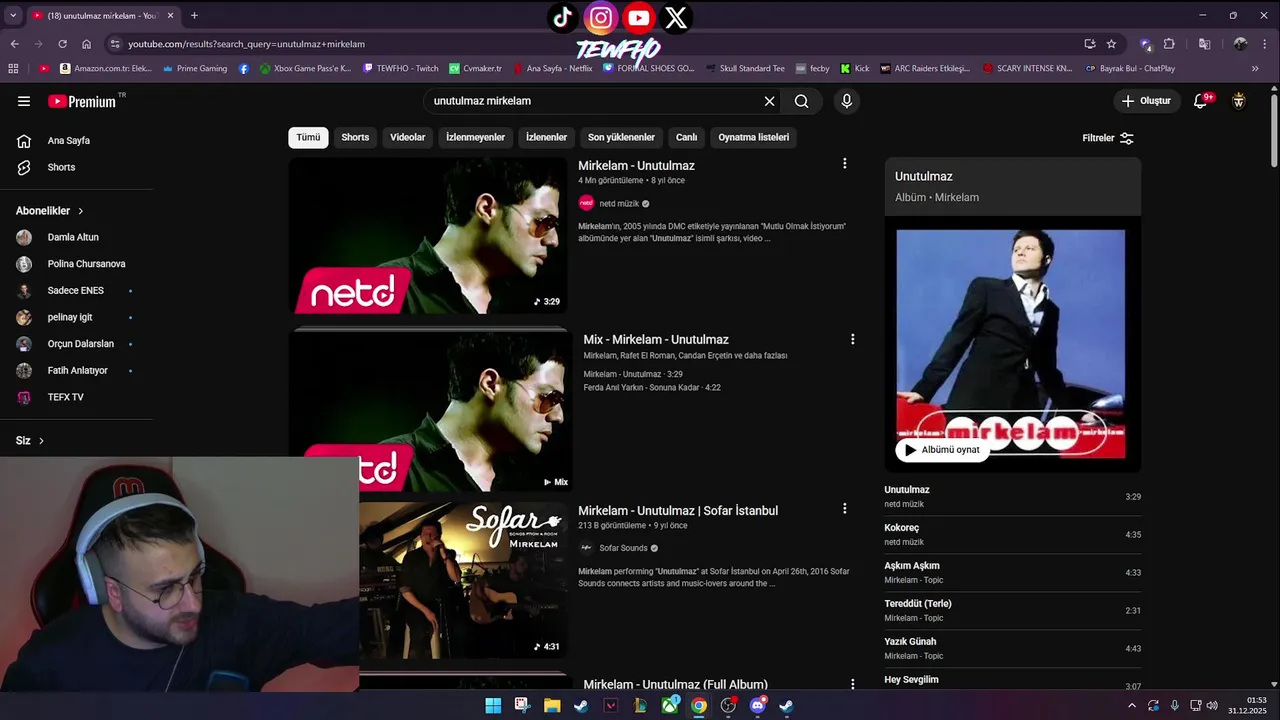Open more options for the Sofar İstanbul video

(x=844, y=509)
